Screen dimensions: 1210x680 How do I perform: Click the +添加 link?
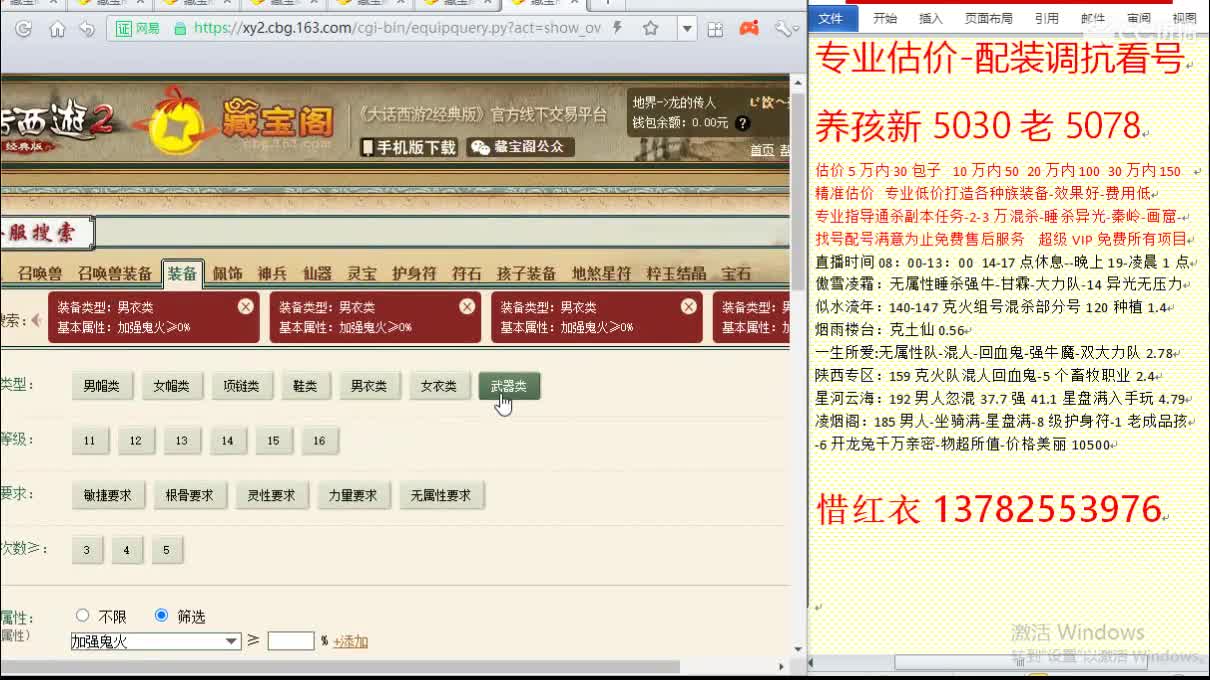pos(350,642)
